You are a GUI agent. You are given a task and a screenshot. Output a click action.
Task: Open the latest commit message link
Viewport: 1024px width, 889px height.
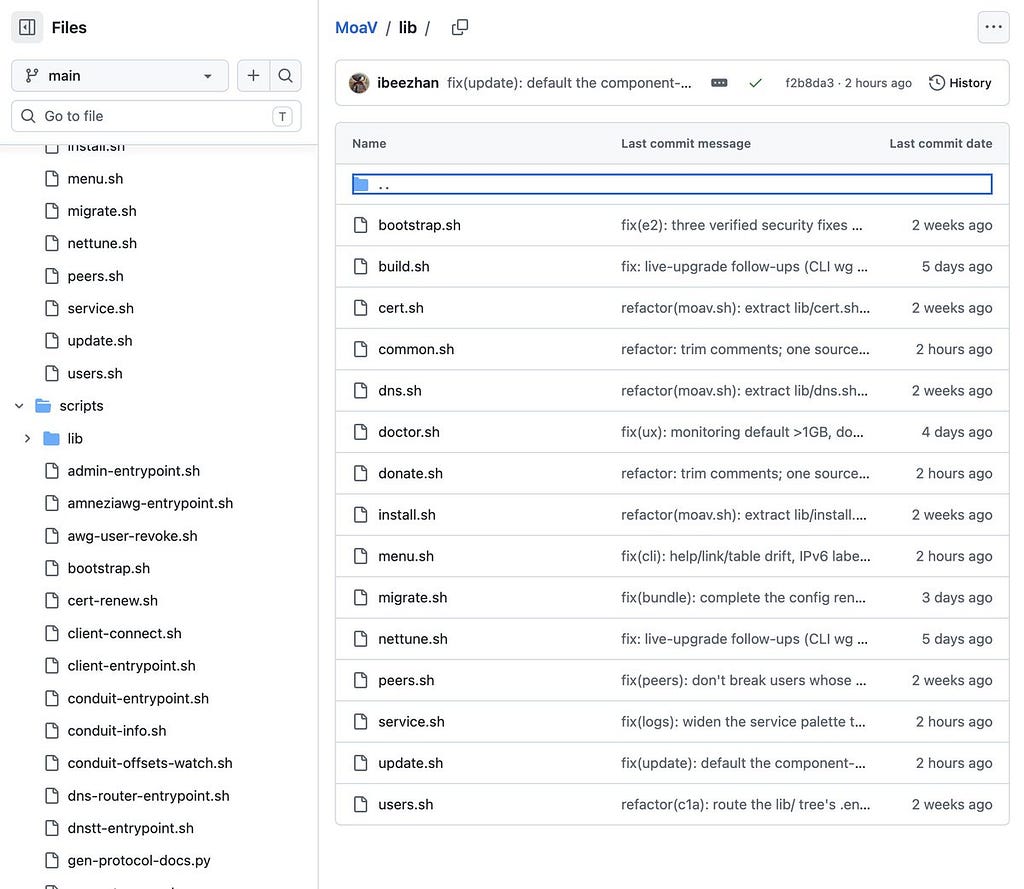click(569, 83)
